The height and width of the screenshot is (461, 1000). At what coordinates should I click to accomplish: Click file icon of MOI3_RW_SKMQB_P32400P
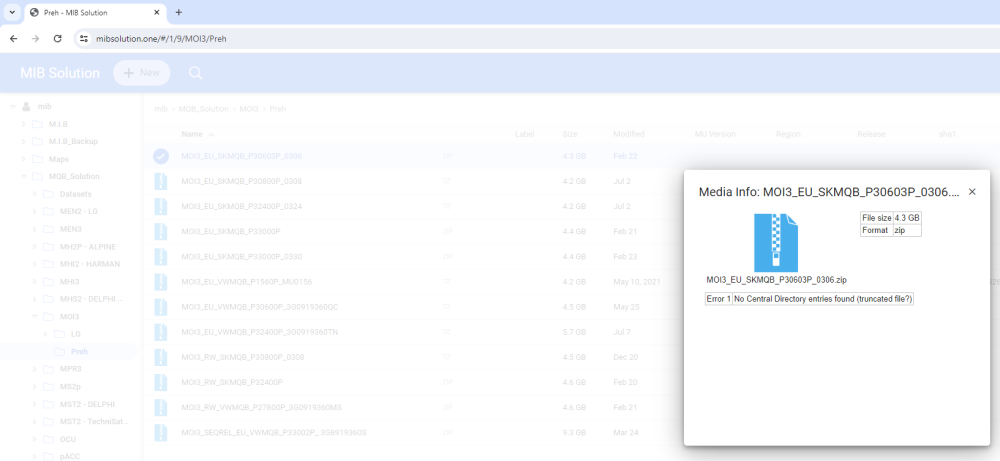[161, 383]
